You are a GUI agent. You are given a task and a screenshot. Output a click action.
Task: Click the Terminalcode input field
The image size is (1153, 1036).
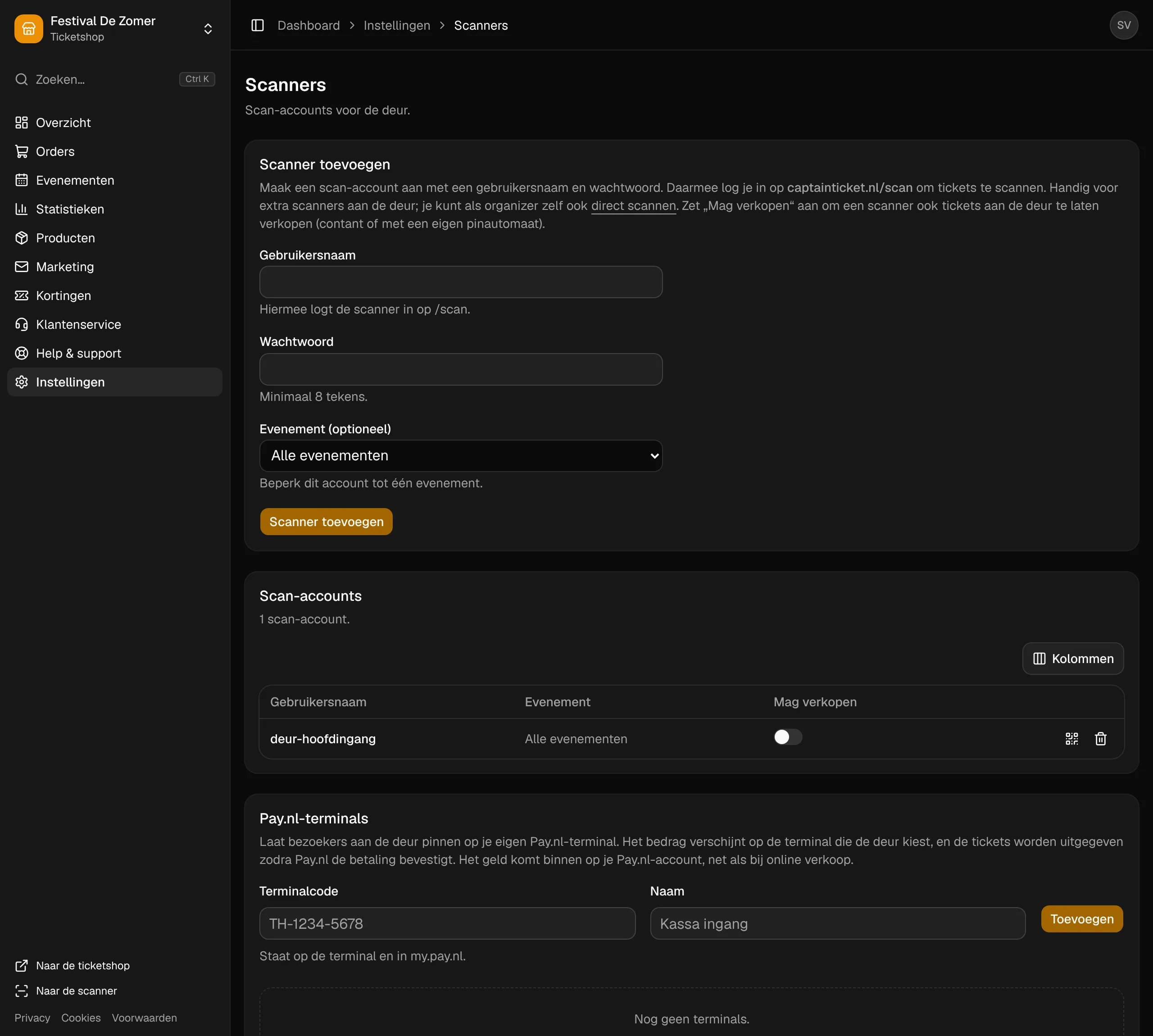447,924
